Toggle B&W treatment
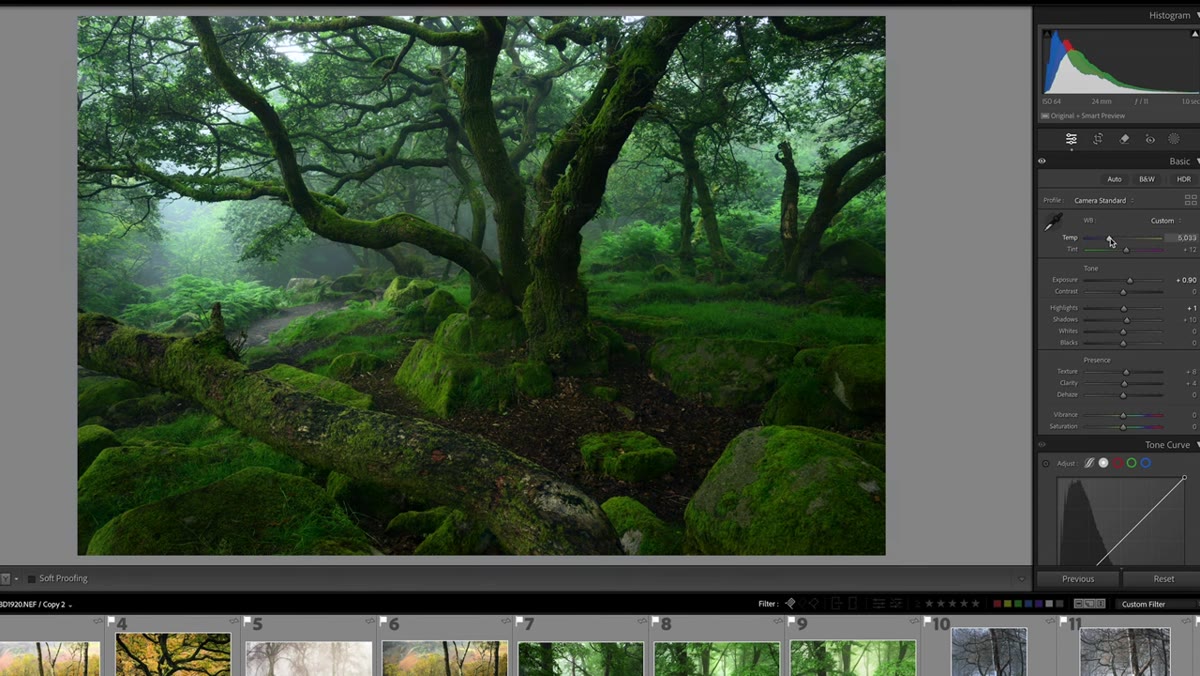This screenshot has height=676, width=1200. (x=1147, y=179)
